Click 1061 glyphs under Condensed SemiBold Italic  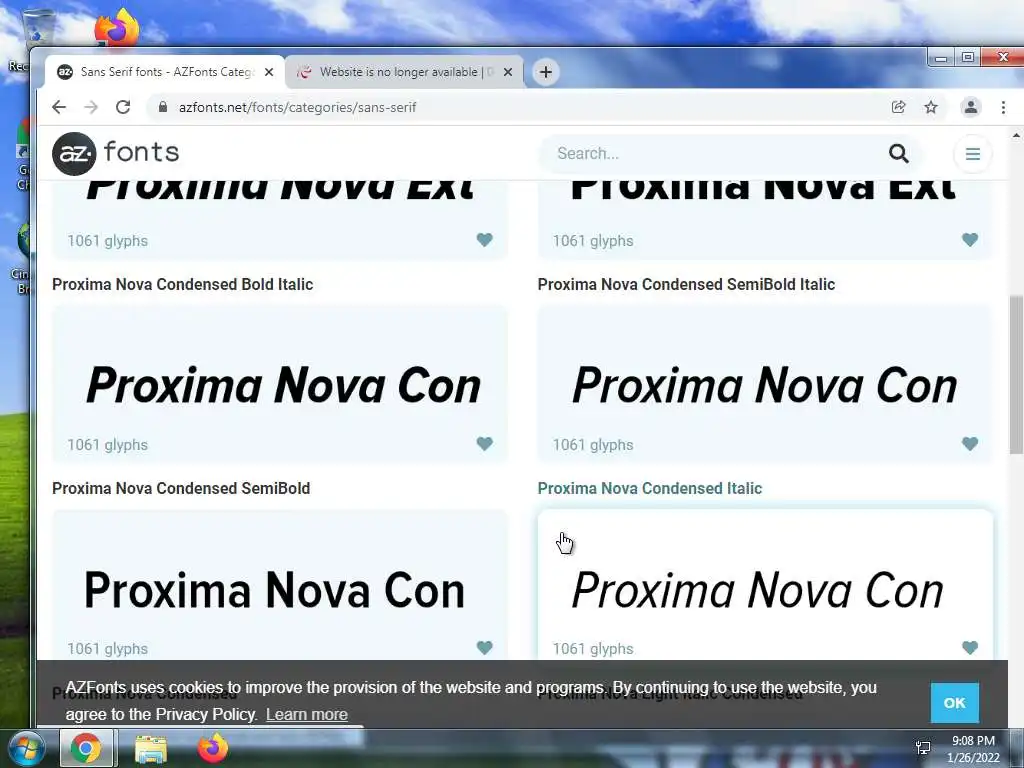pyautogui.click(x=593, y=445)
